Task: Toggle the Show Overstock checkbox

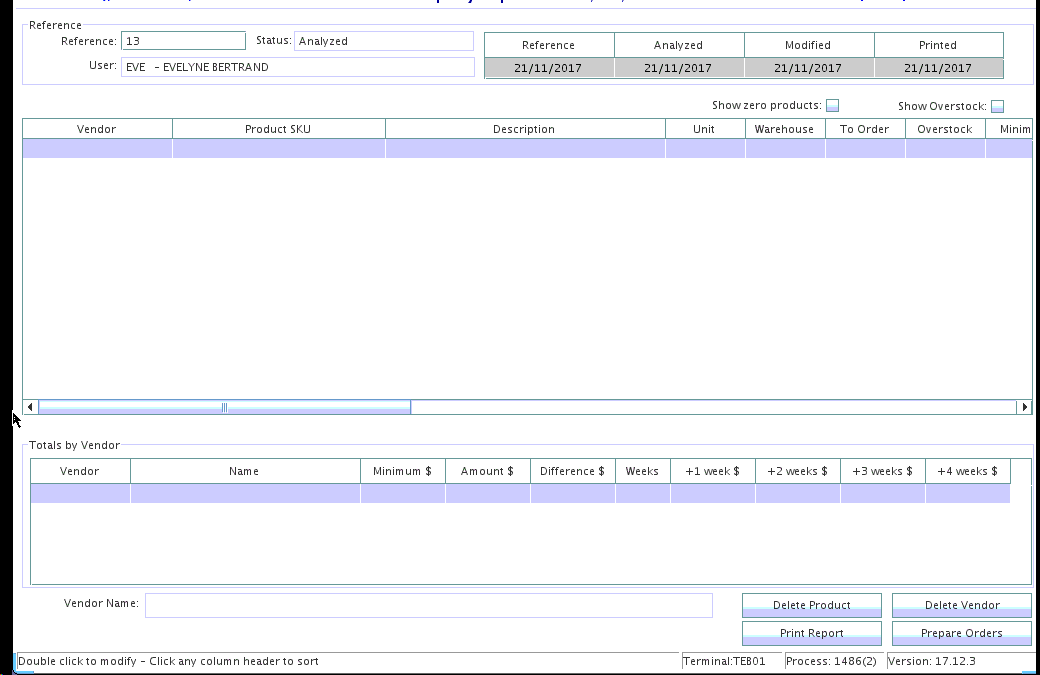Action: [x=997, y=107]
